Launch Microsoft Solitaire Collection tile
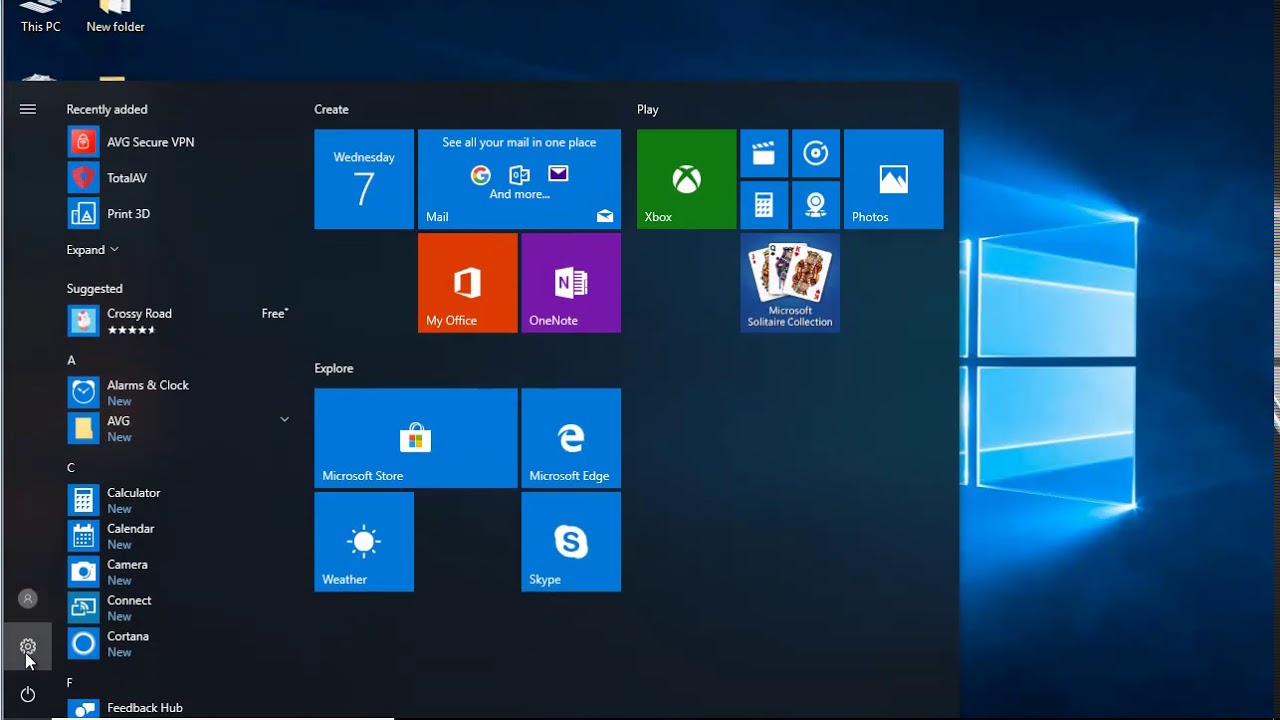 click(790, 283)
